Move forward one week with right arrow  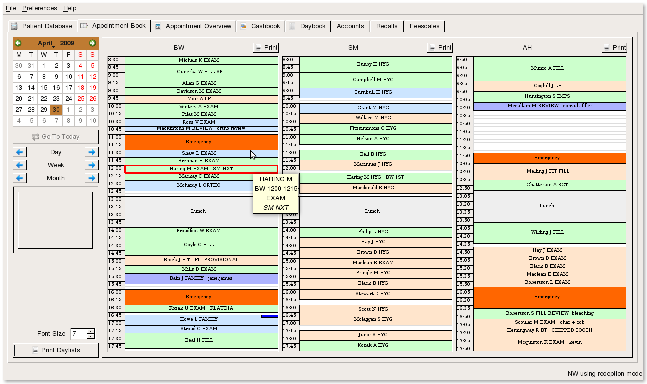coord(92,165)
